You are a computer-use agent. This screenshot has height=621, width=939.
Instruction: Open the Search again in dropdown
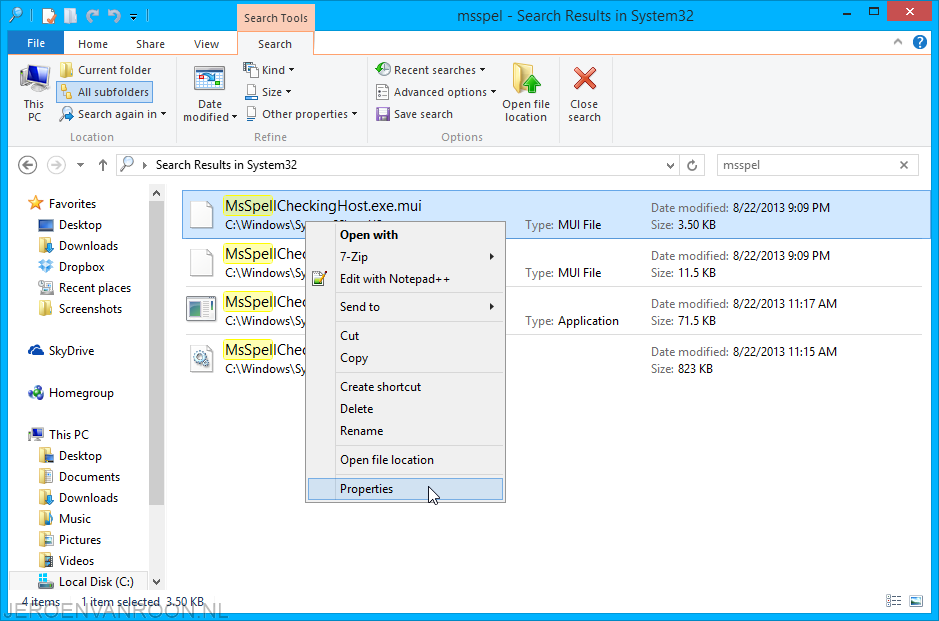point(113,114)
